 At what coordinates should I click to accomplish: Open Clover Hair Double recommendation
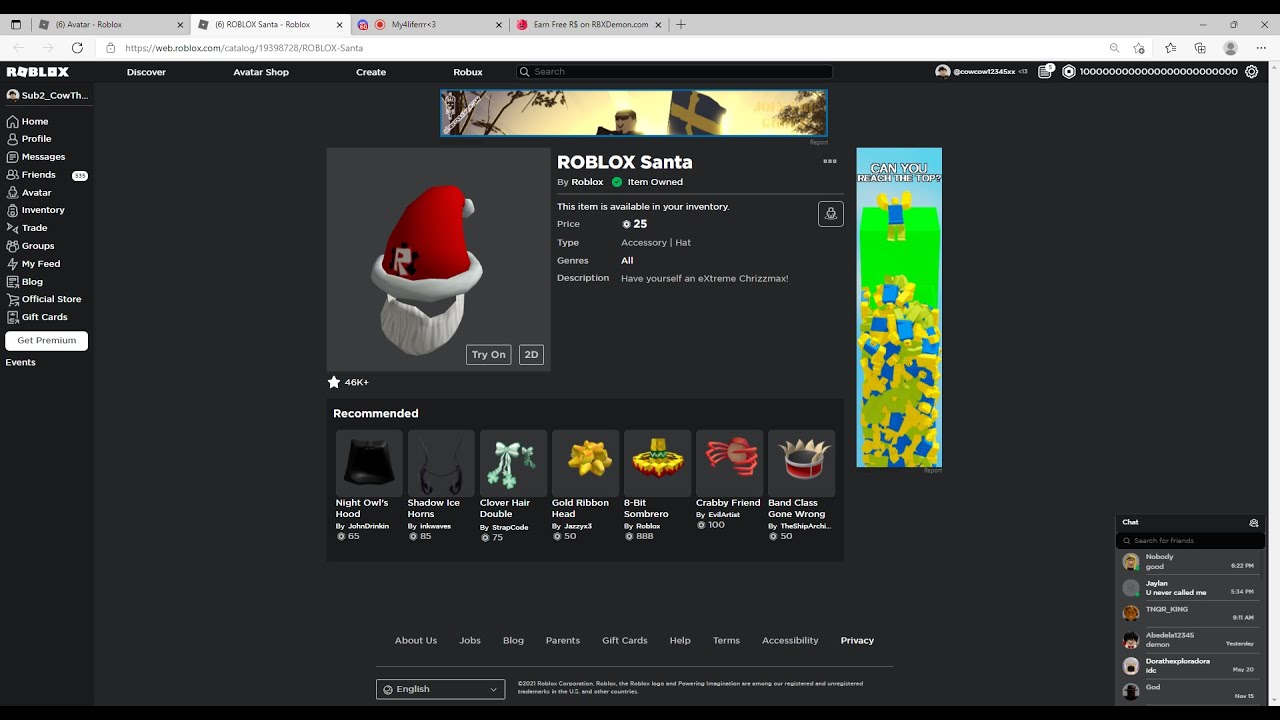click(513, 487)
